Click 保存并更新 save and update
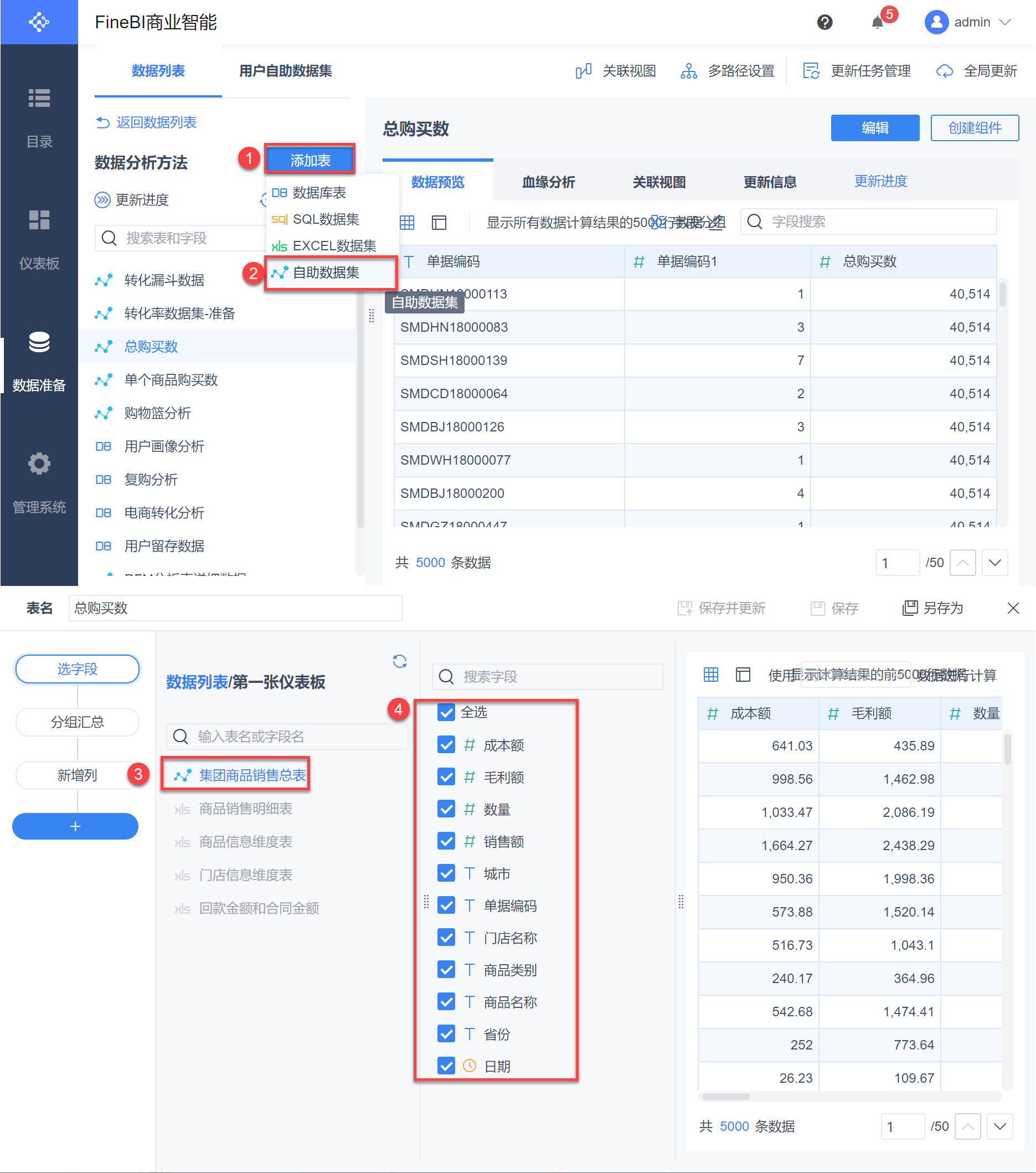1036x1173 pixels. [x=721, y=608]
